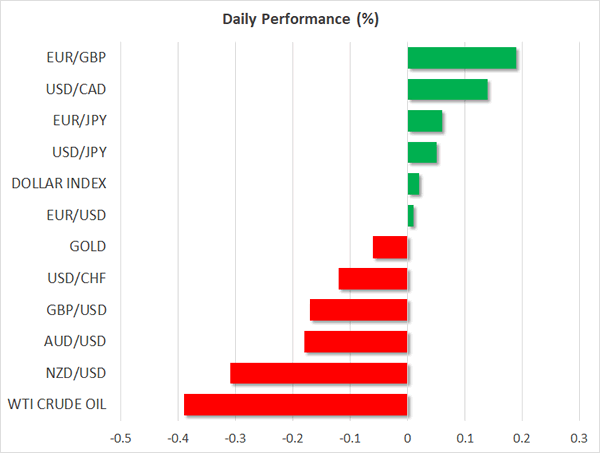Click the USD/JPY bar

[x=422, y=153]
